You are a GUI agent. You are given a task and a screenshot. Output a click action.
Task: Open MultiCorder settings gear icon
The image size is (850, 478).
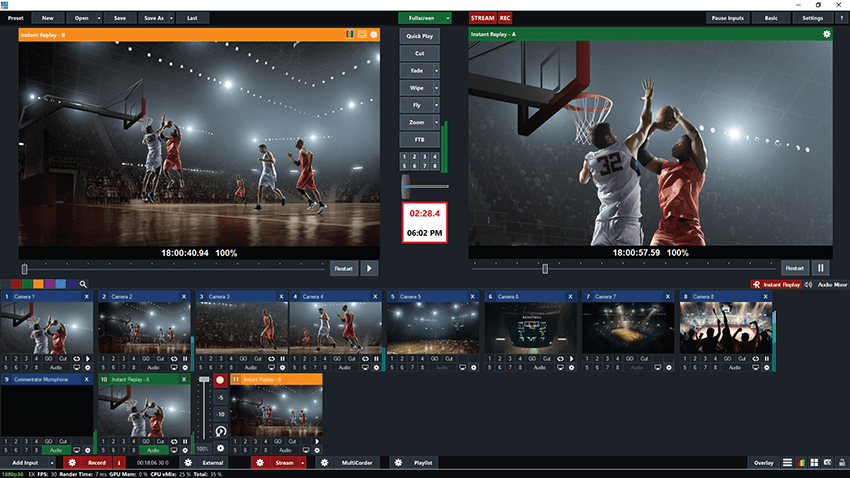tap(324, 463)
